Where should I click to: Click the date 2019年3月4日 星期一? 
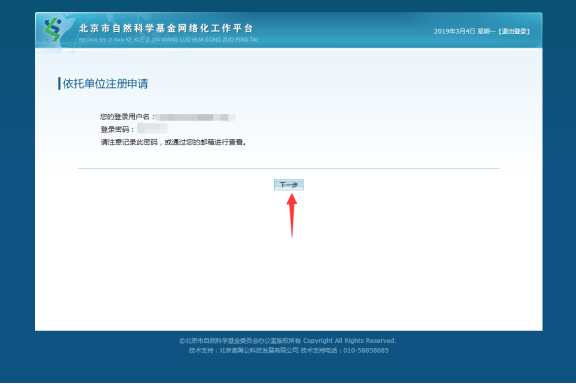(x=465, y=32)
